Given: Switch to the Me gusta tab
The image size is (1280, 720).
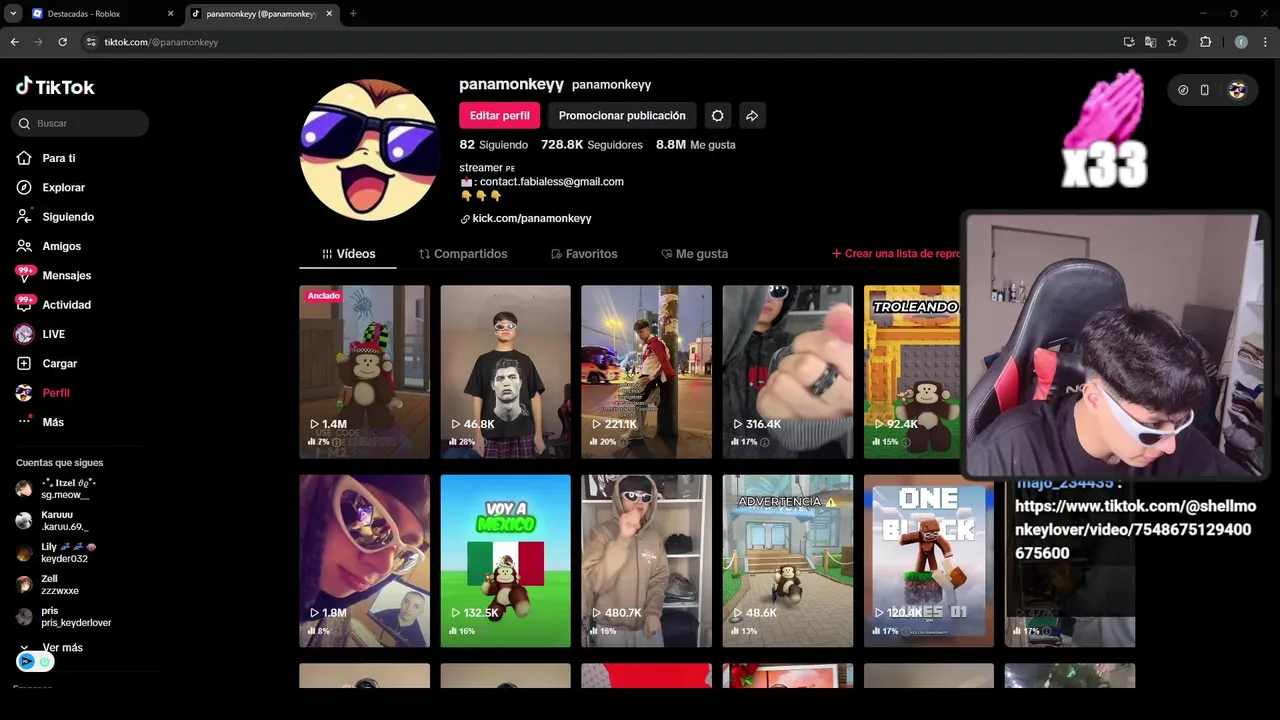Looking at the screenshot, I should (694, 254).
